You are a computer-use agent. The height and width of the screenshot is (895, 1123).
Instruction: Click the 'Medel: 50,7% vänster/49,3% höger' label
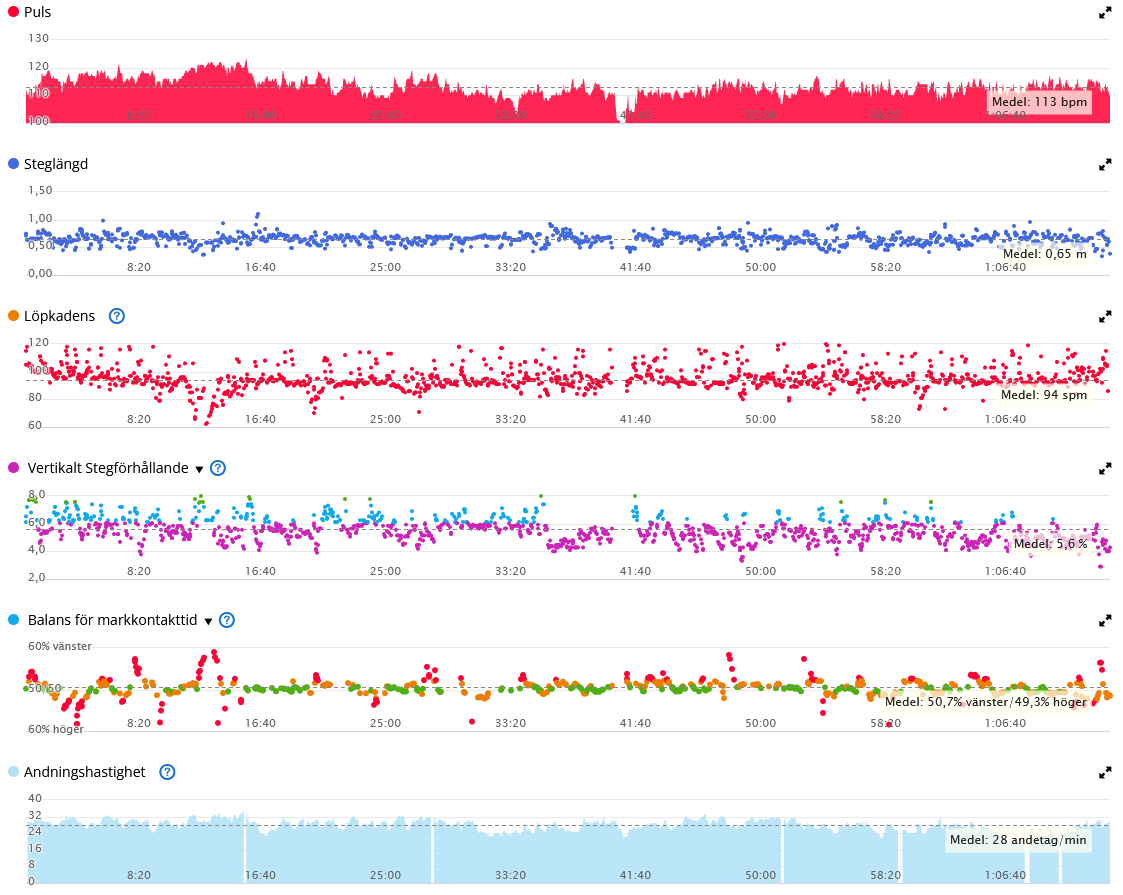(x=985, y=702)
